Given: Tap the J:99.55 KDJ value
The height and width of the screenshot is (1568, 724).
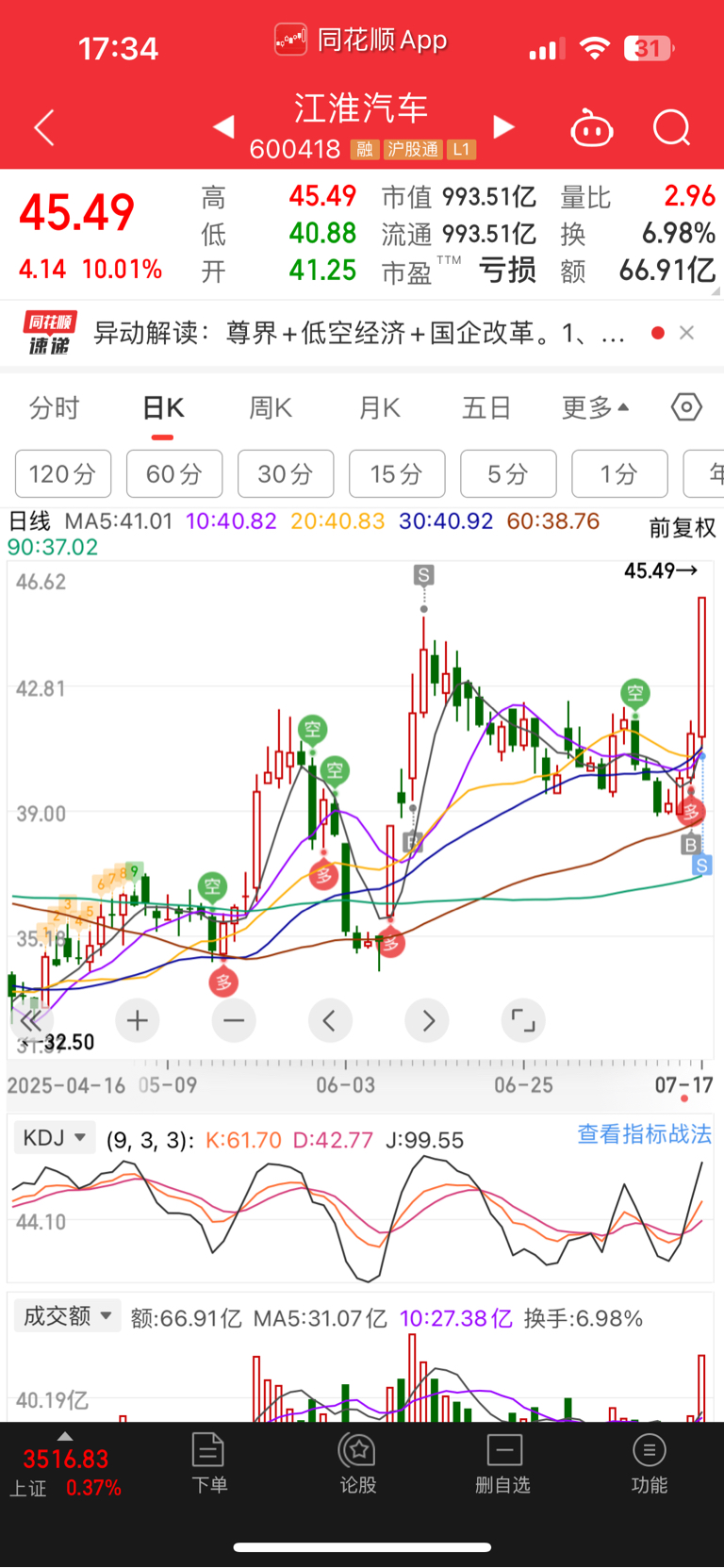Looking at the screenshot, I should pyautogui.click(x=425, y=1140).
